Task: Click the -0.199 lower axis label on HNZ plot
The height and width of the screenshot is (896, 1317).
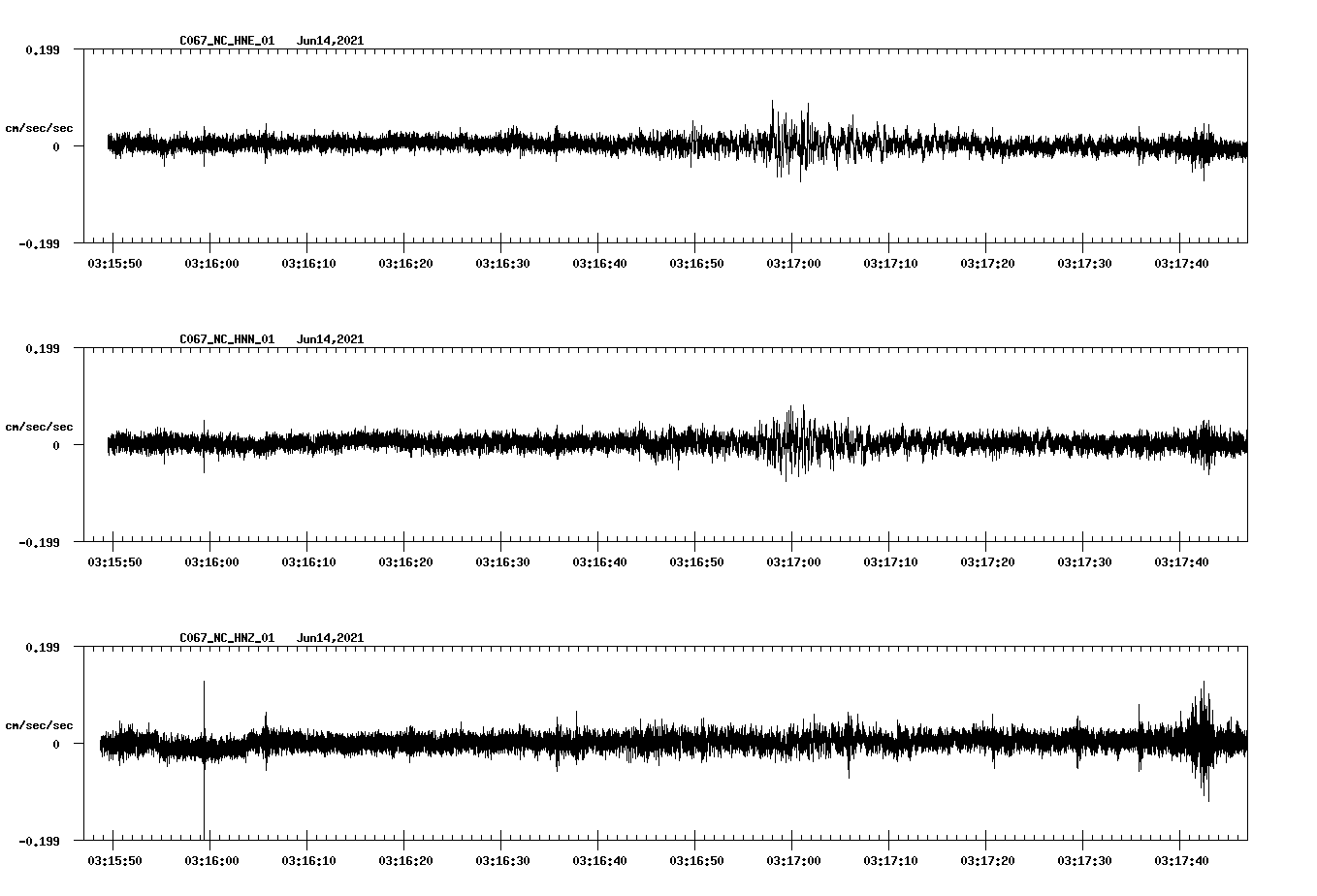Action: click(x=39, y=841)
